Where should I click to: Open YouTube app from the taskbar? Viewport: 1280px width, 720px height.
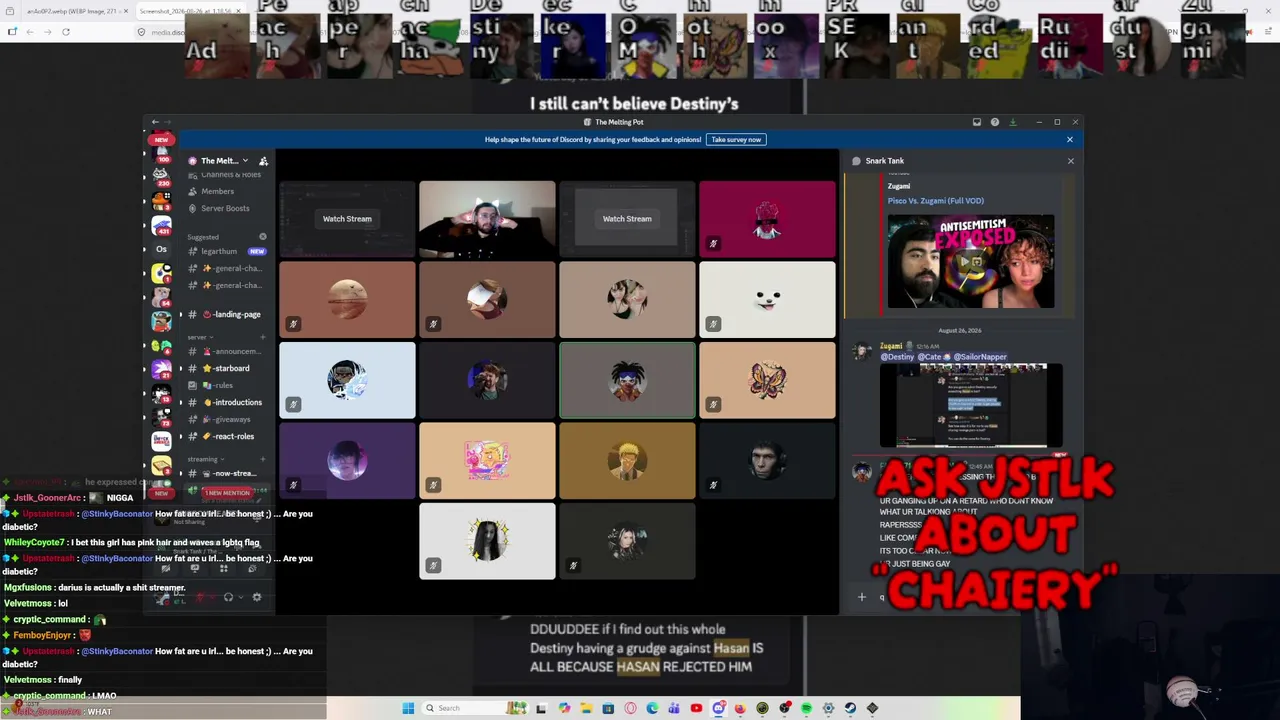click(696, 708)
